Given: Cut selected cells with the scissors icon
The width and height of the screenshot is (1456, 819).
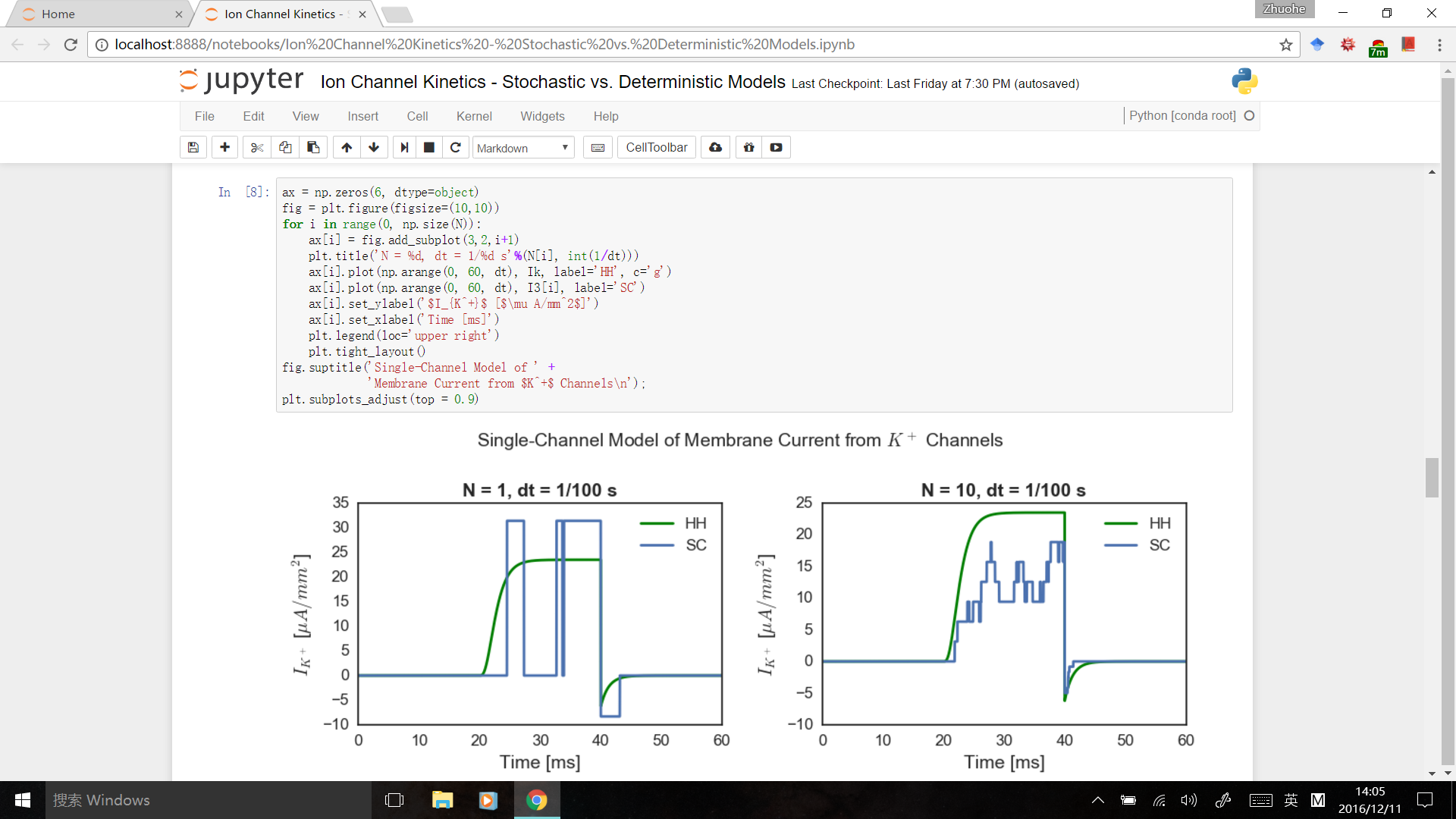Looking at the screenshot, I should [257, 147].
